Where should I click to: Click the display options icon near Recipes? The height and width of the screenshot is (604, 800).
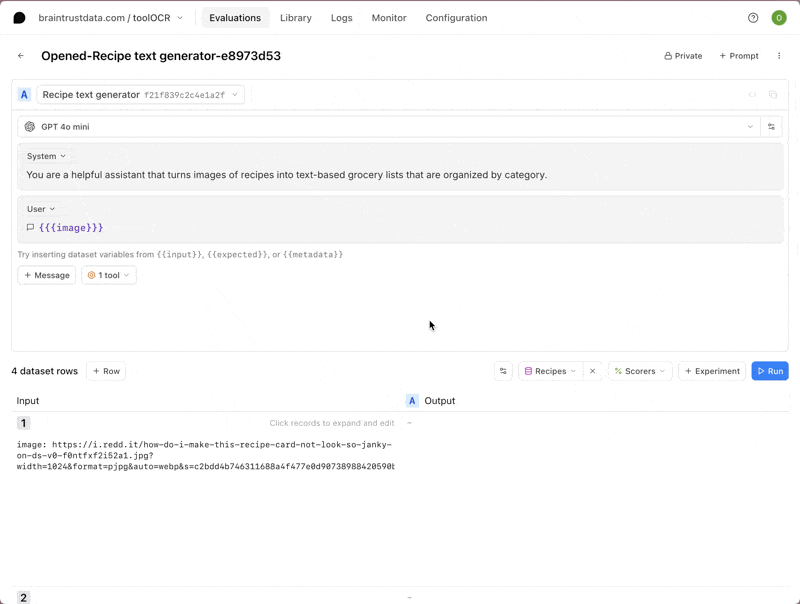tap(503, 371)
